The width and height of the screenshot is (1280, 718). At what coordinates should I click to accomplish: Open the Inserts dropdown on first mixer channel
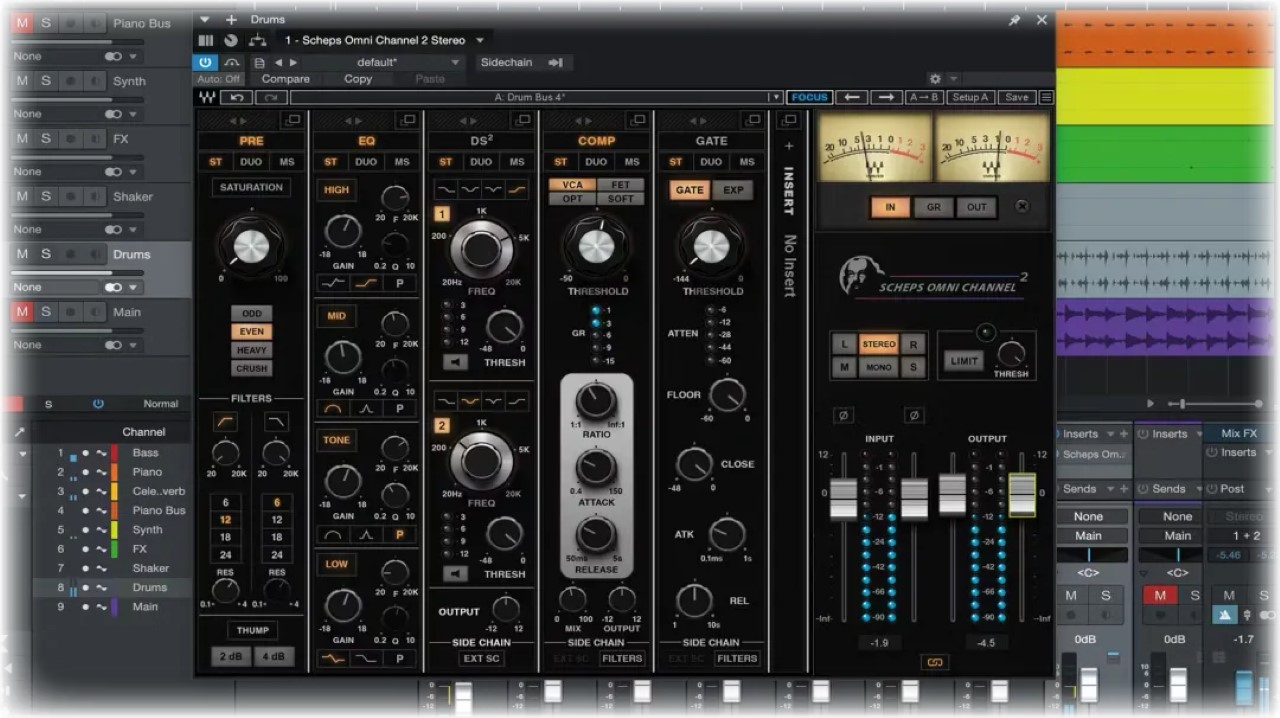pos(1108,434)
